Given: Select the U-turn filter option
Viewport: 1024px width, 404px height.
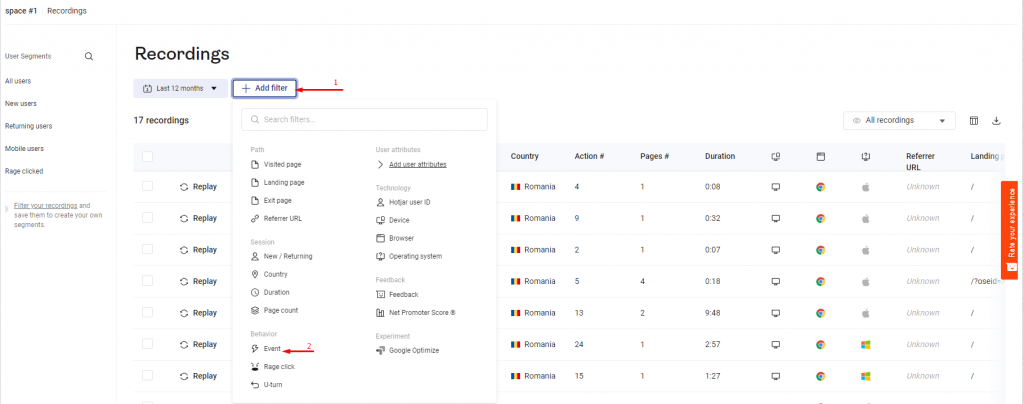Looking at the screenshot, I should tap(272, 385).
